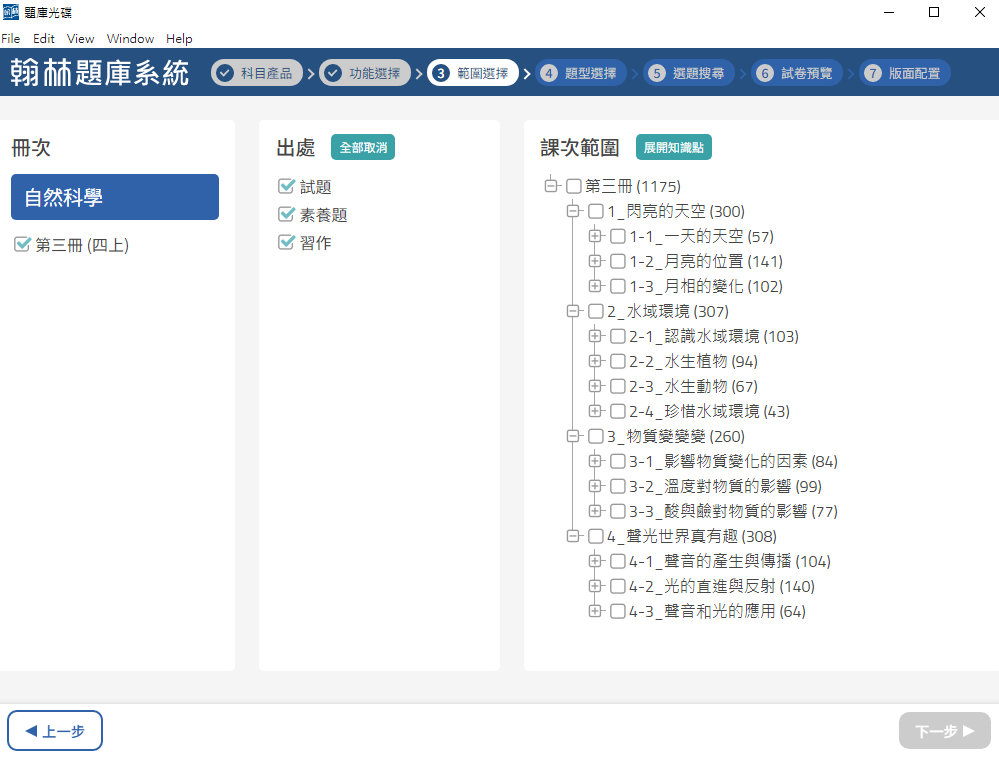999x757 pixels.
Task: Expand 2-4_珍惜水域環境 node
Action: [x=594, y=410]
